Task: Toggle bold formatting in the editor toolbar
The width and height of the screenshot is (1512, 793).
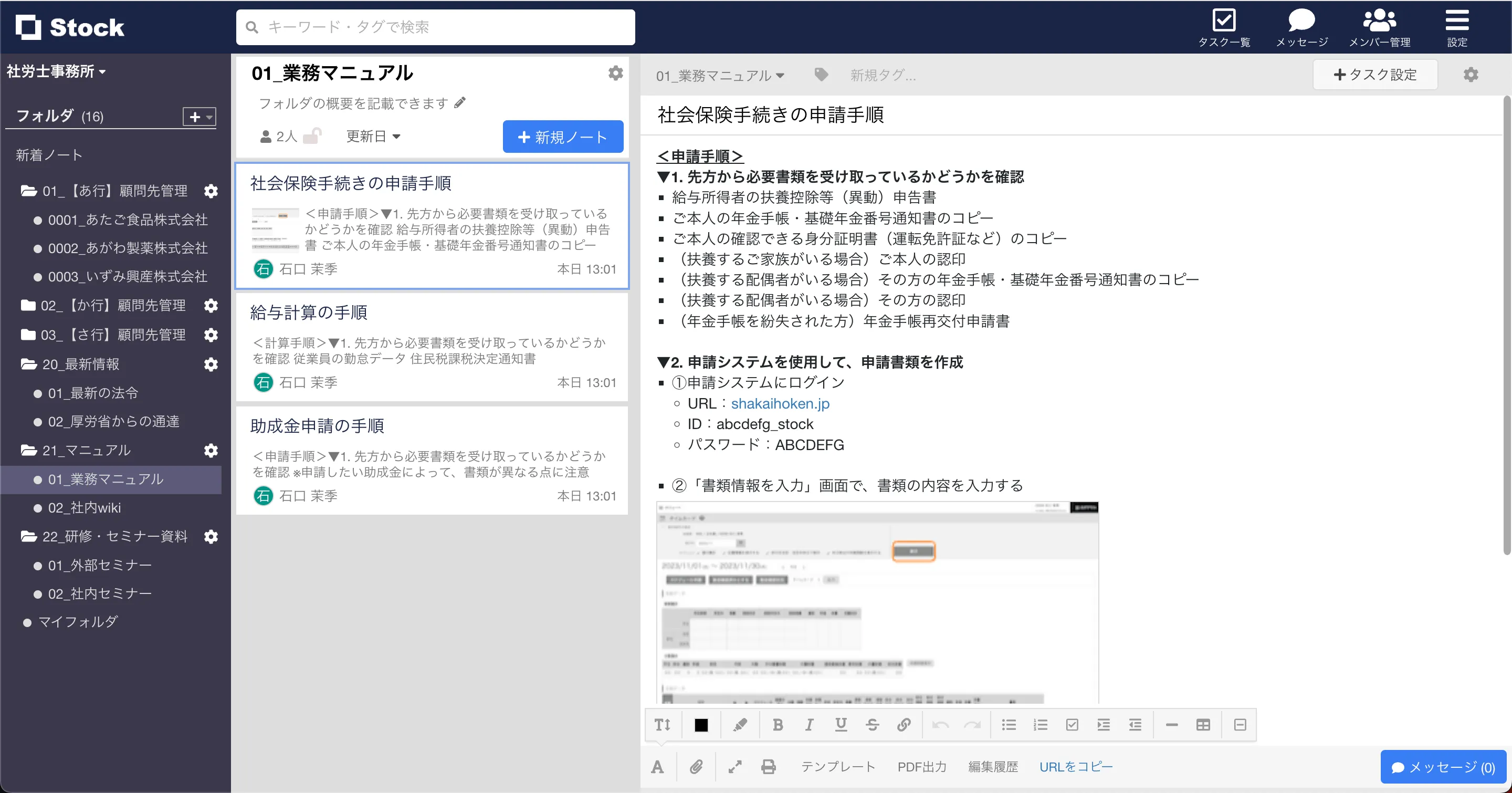Action: pyautogui.click(x=777, y=724)
